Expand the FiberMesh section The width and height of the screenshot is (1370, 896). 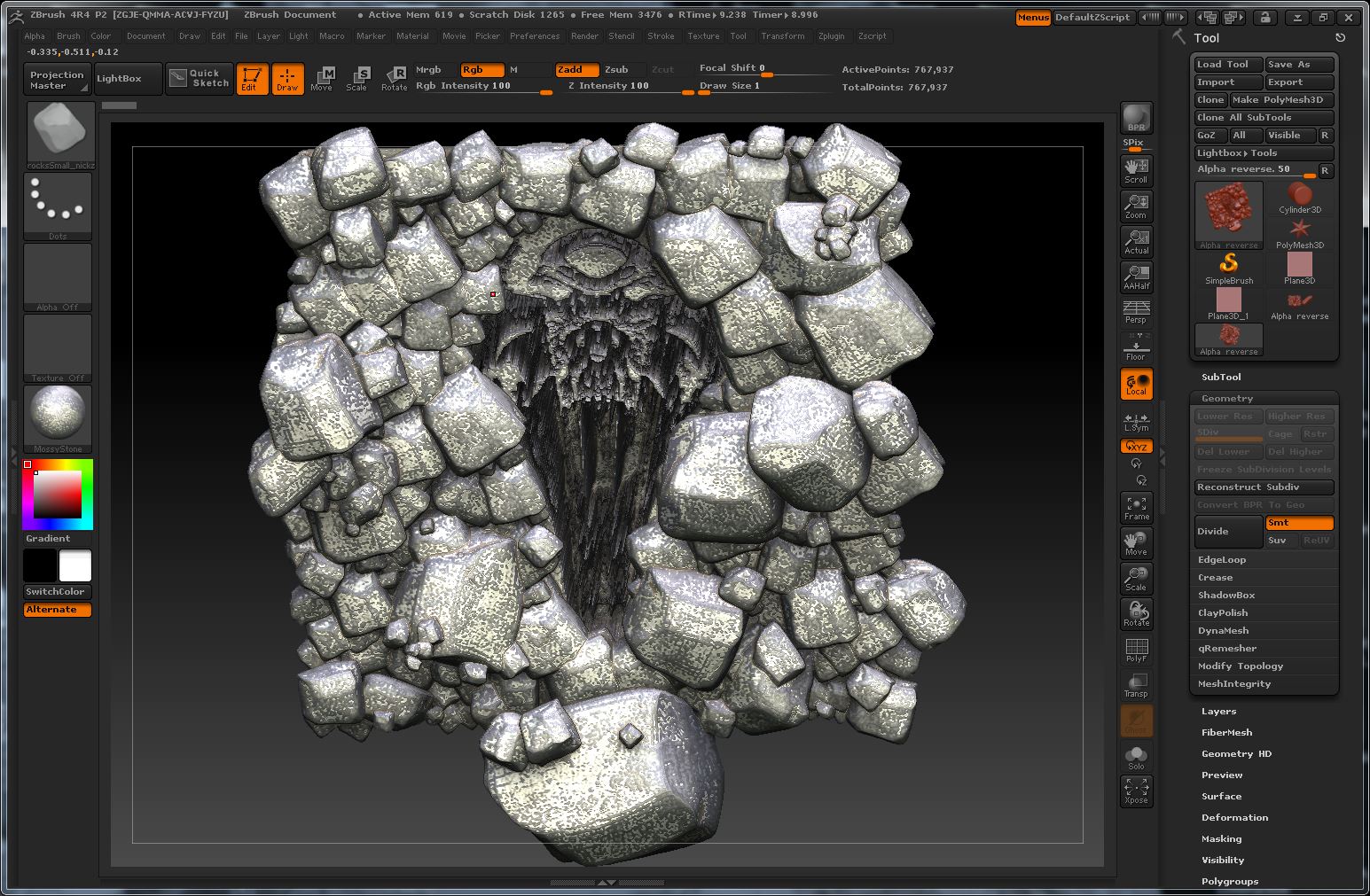1226,732
